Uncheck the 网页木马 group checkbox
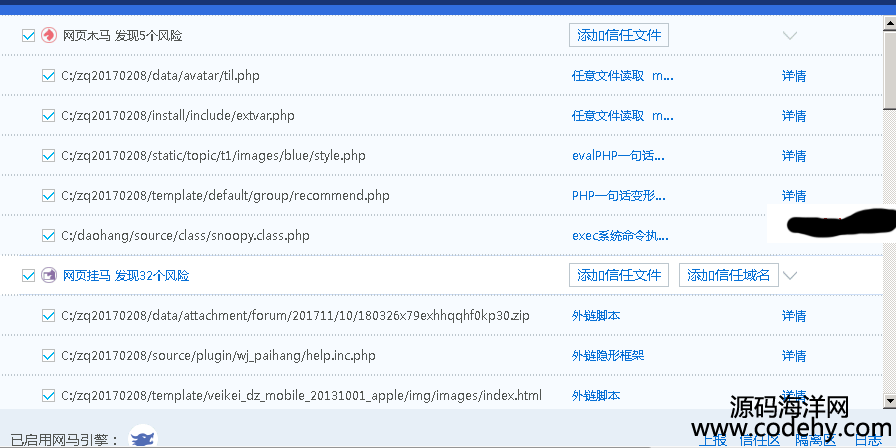 (28, 35)
